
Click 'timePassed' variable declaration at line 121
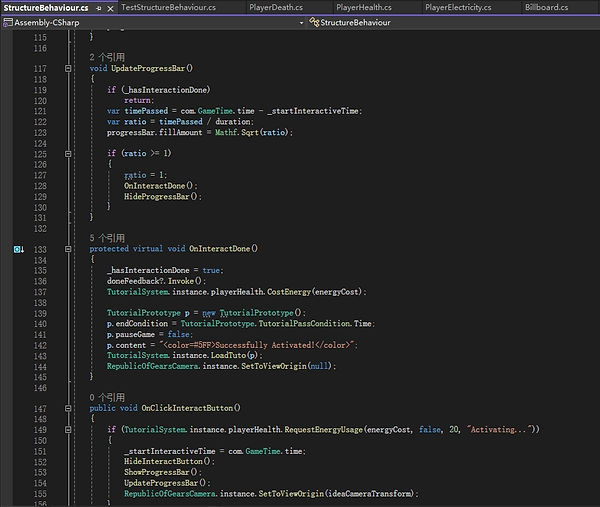pyautogui.click(x=146, y=111)
